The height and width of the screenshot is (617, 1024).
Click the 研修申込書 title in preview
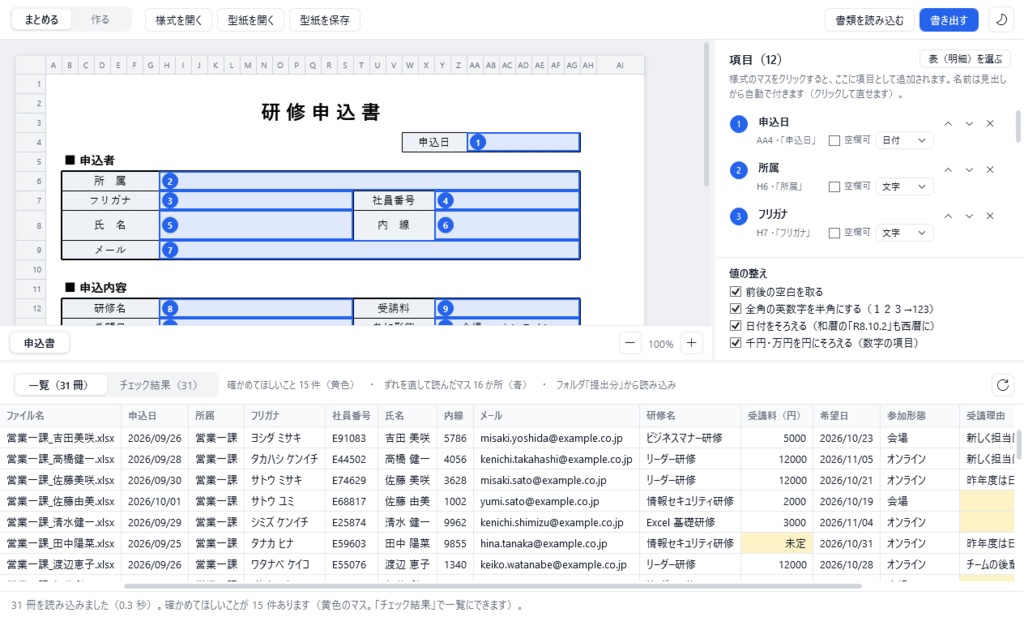pos(320,112)
